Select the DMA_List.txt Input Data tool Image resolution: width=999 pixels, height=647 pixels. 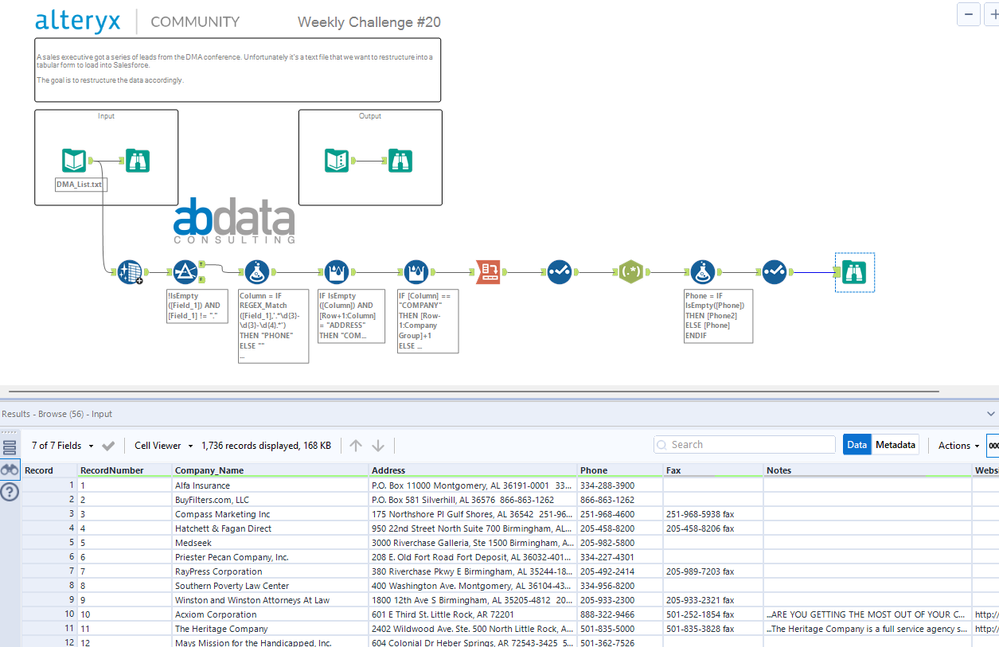[x=74, y=160]
